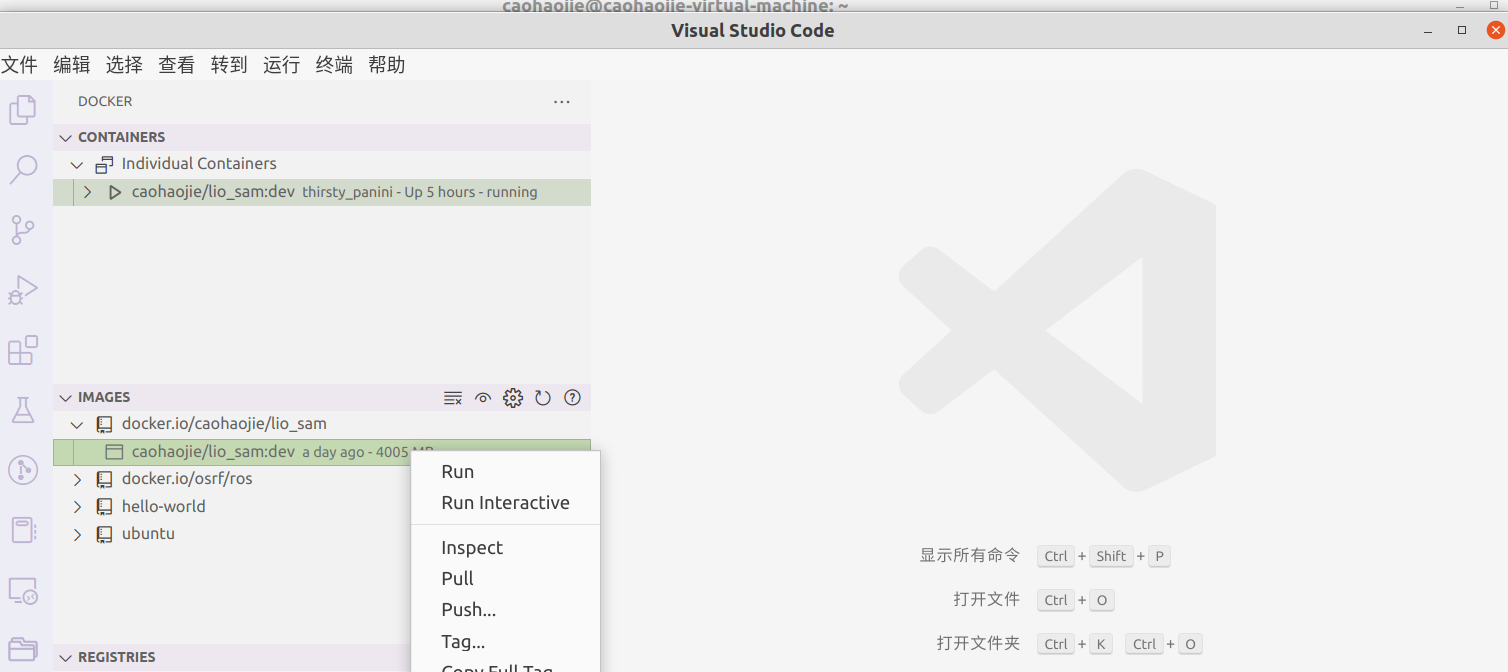Open the 编辑 menu
Viewport: 1508px width, 672px height.
(x=72, y=65)
